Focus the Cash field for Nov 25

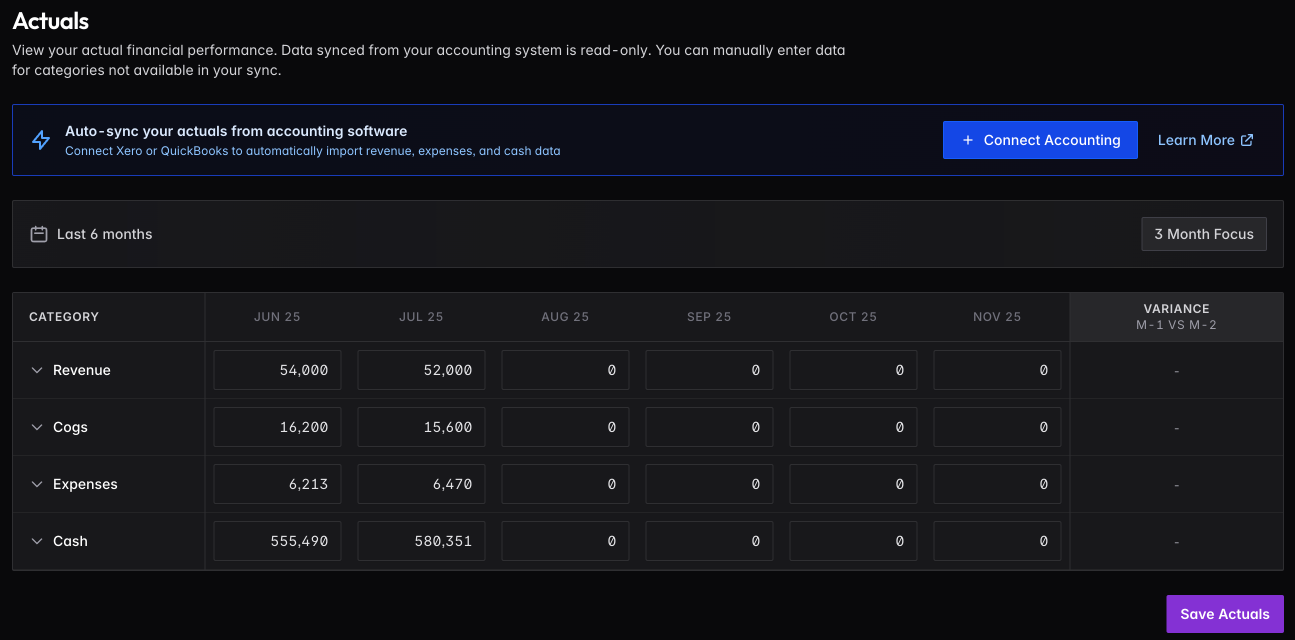(997, 541)
